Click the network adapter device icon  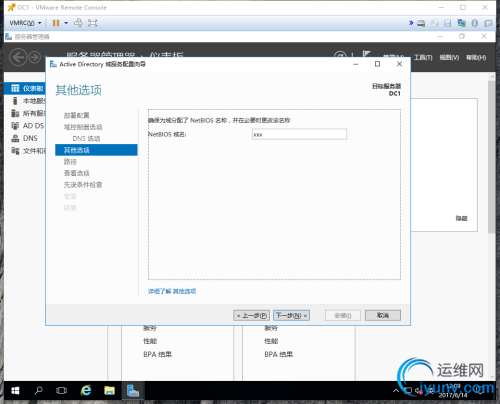pyautogui.click(x=461, y=23)
